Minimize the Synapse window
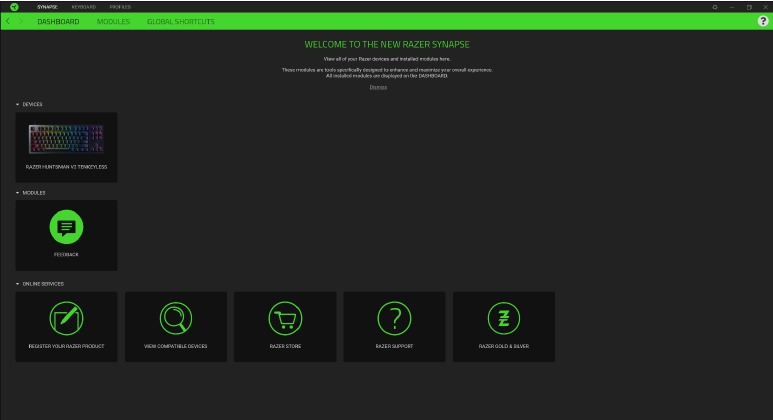The image size is (773, 420). [732, 7]
